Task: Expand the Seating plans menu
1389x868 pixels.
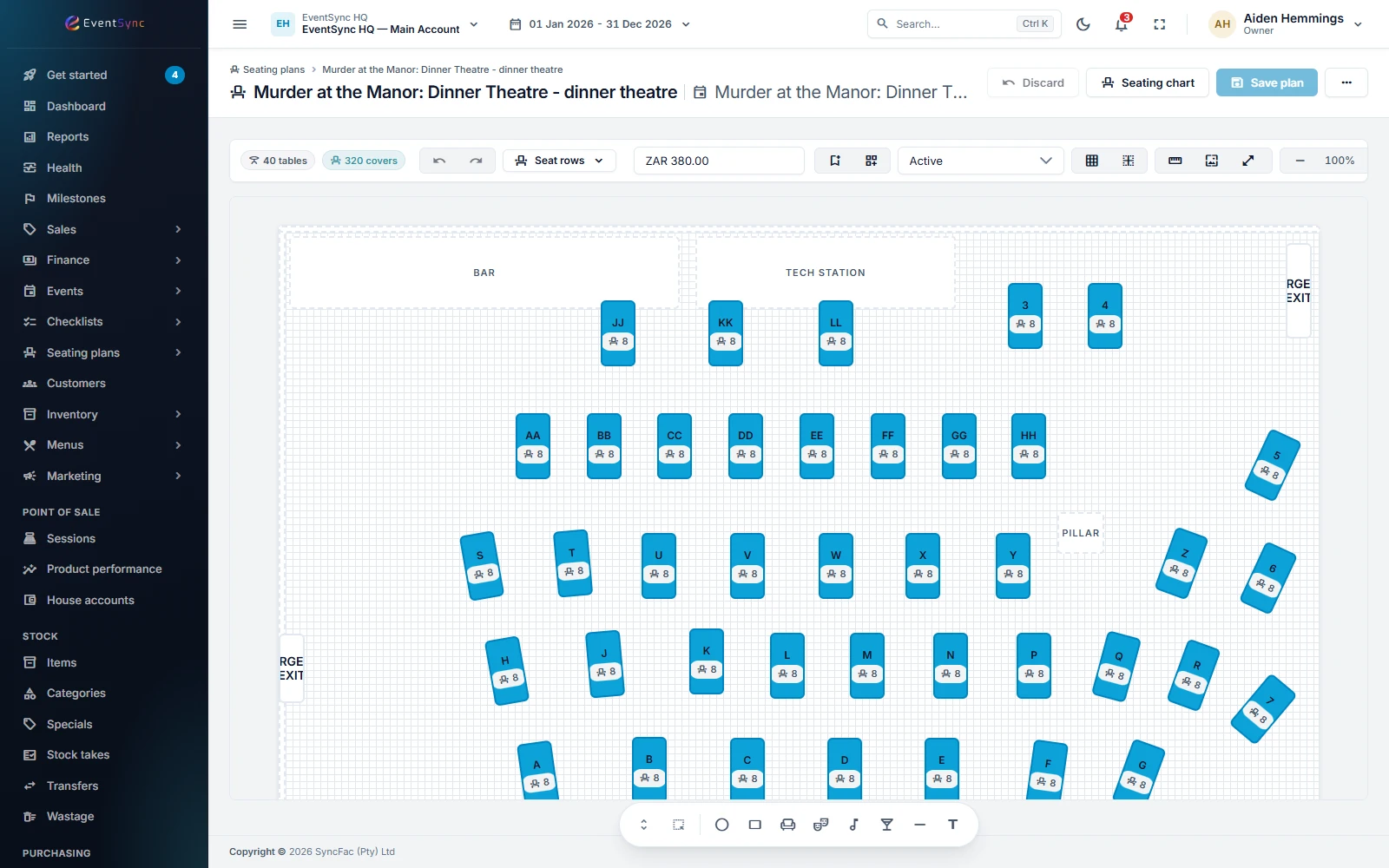Action: (104, 352)
